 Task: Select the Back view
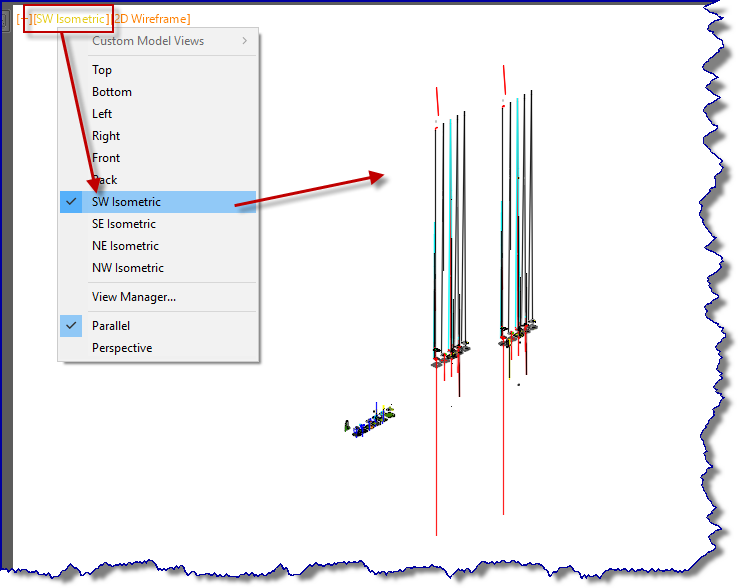(158, 180)
